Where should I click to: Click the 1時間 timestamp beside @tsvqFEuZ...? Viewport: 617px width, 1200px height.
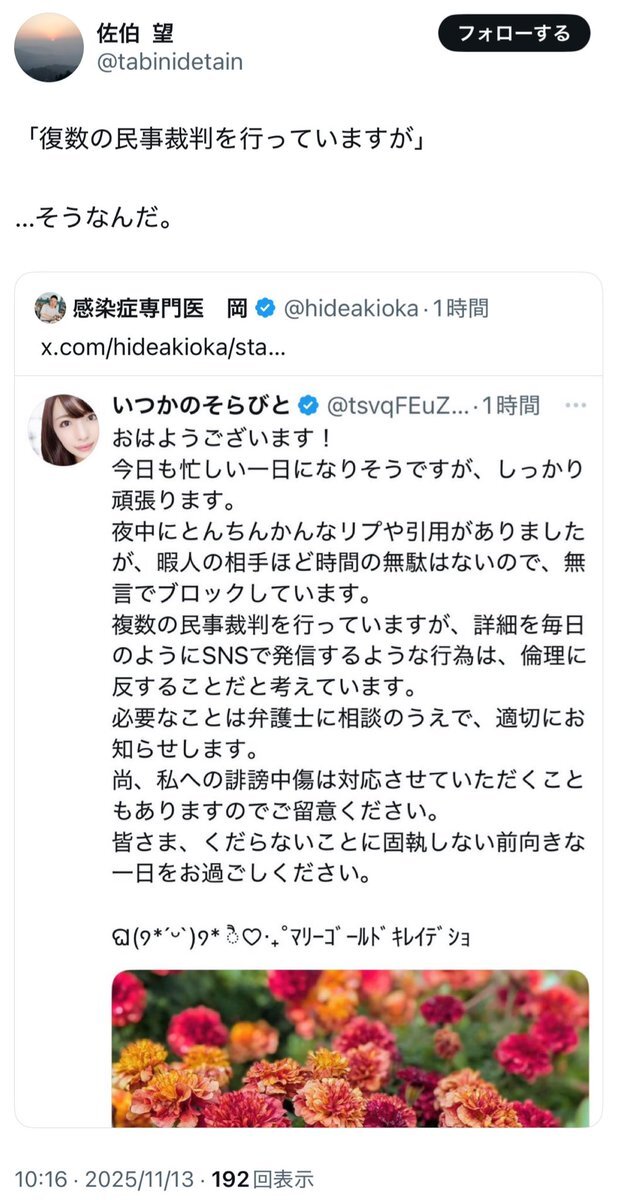click(x=509, y=405)
